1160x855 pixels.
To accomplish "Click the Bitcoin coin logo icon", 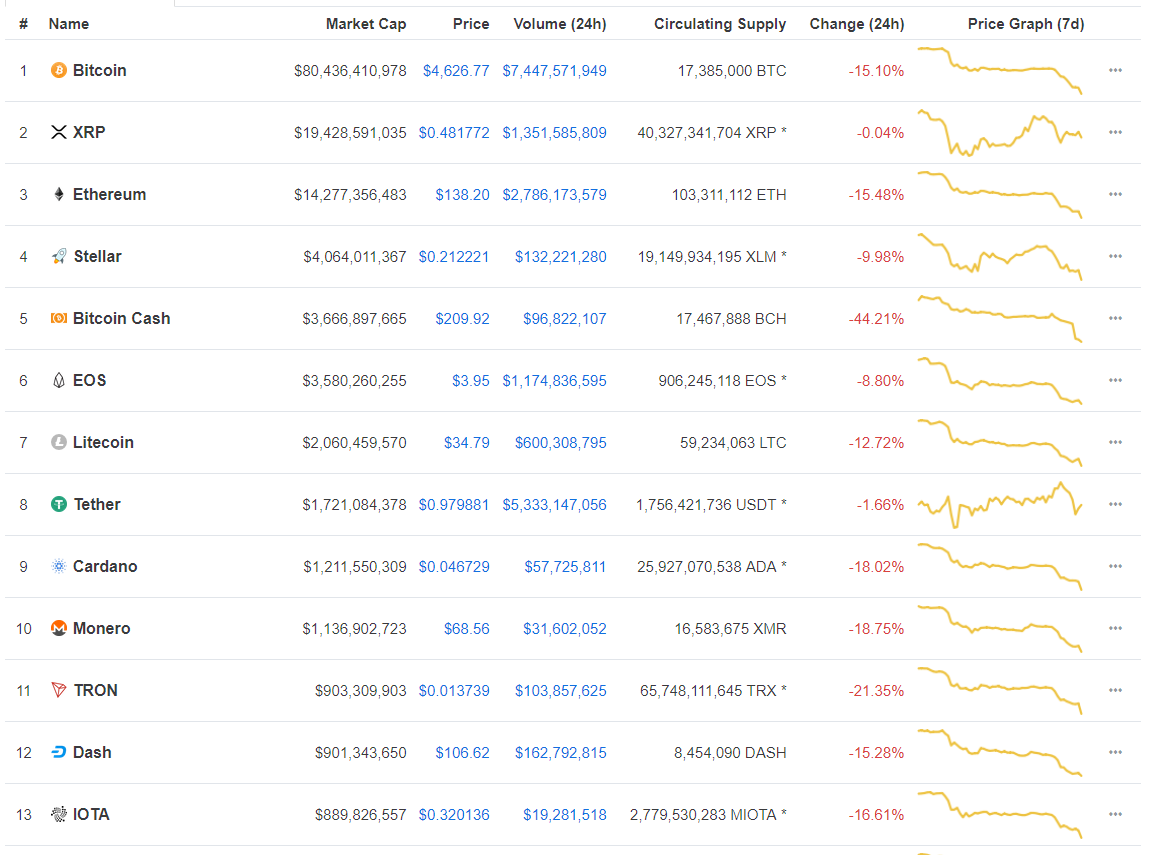I will click(59, 71).
